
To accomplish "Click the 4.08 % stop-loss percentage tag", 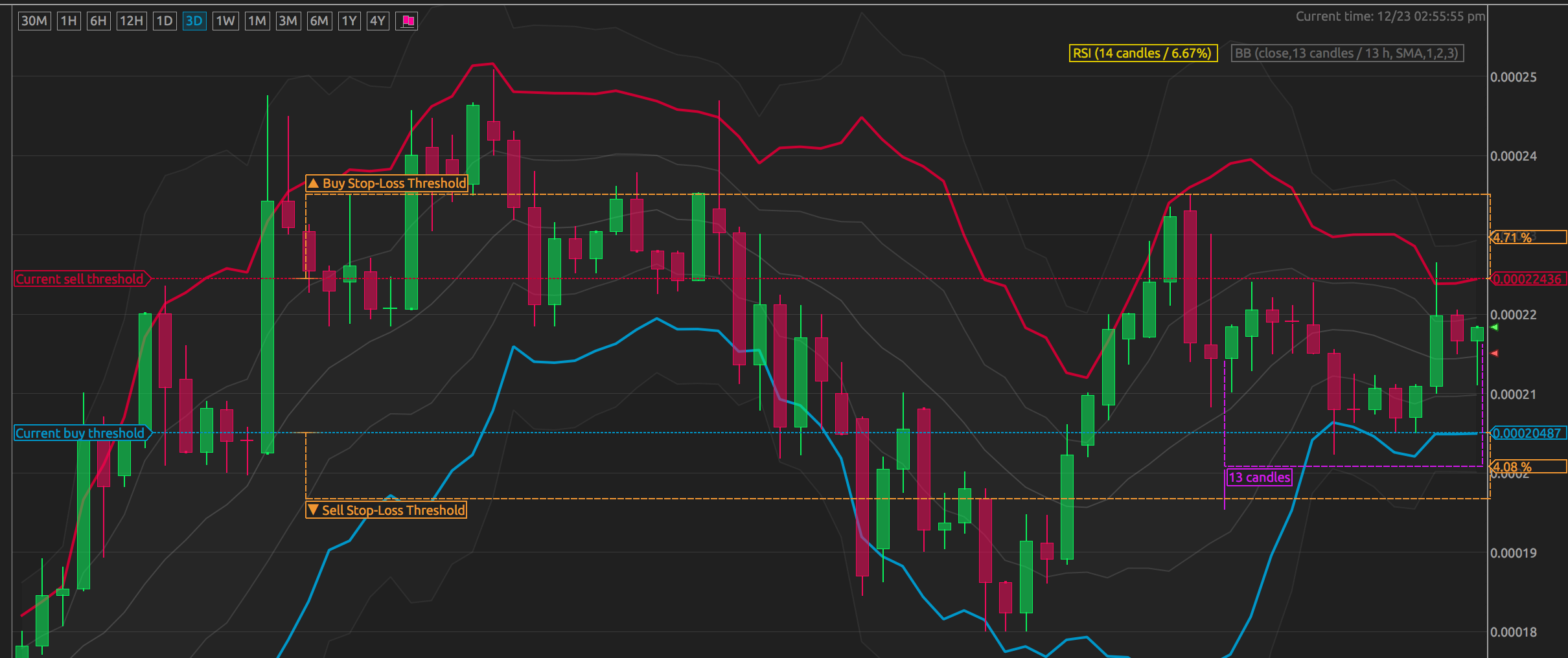I will (1528, 466).
